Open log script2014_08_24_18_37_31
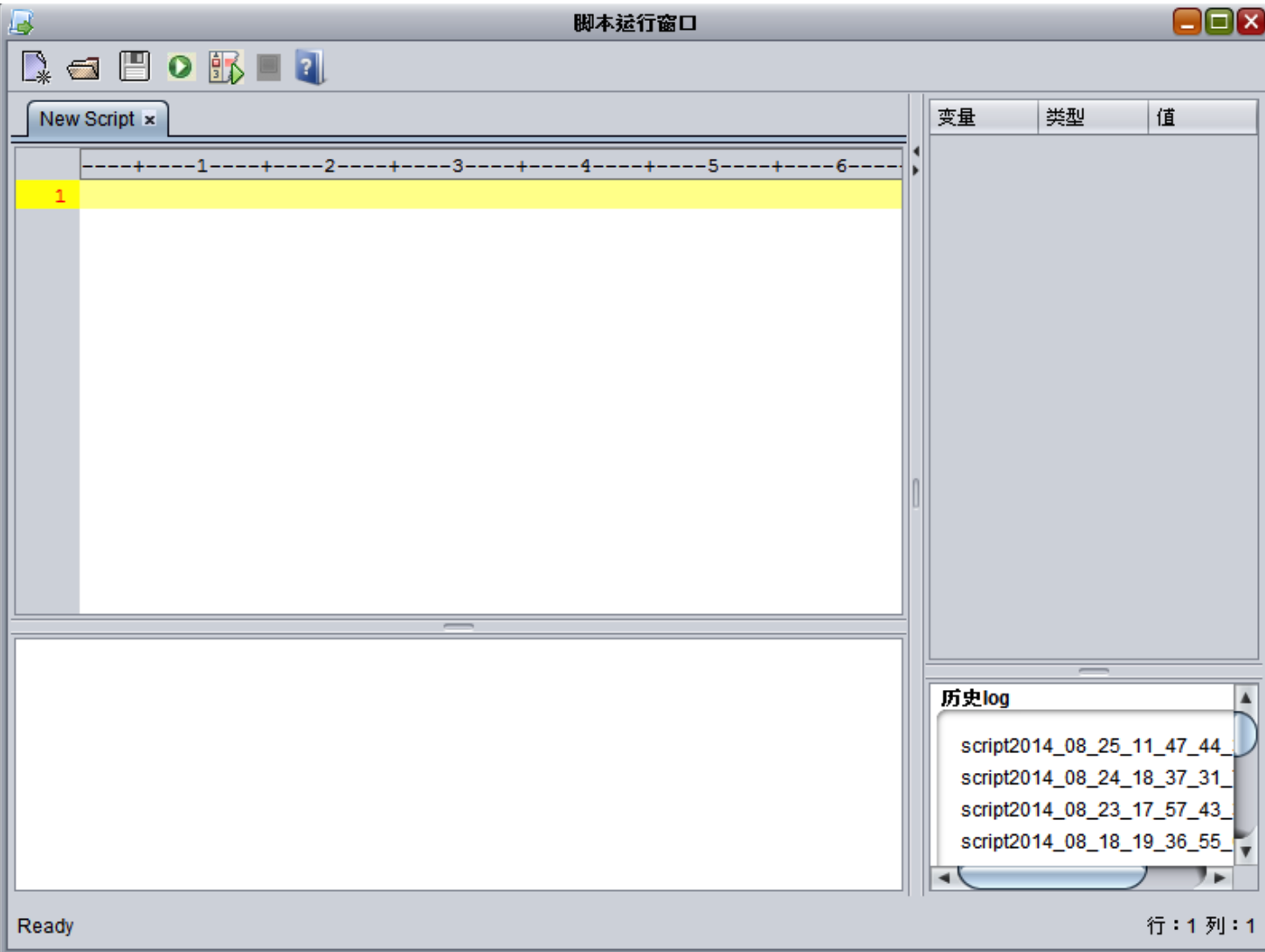Image resolution: width=1265 pixels, height=952 pixels. click(1096, 777)
